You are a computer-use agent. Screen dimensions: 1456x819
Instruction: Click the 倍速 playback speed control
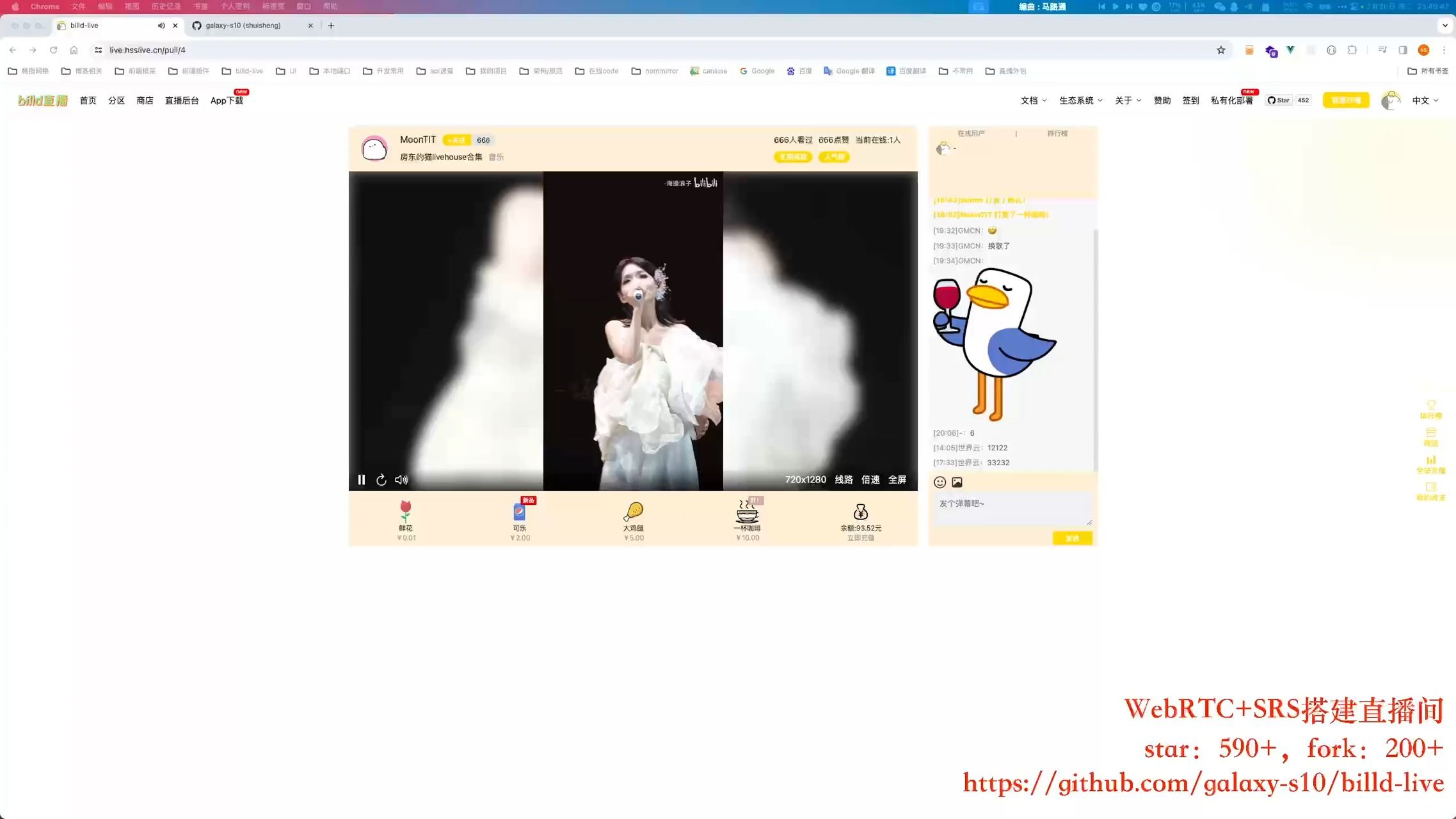tap(870, 479)
